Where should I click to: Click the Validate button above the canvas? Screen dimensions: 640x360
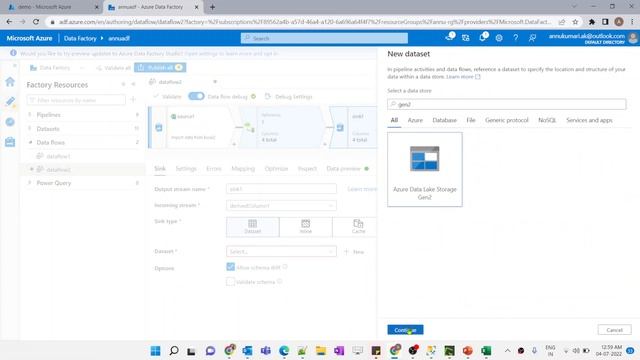pyautogui.click(x=167, y=96)
